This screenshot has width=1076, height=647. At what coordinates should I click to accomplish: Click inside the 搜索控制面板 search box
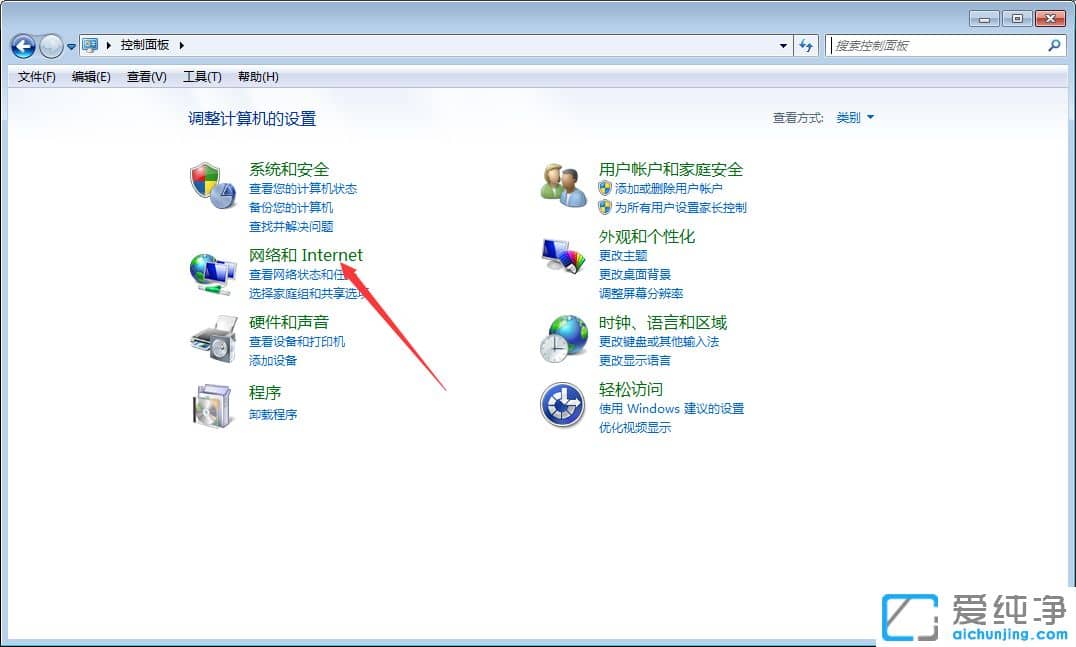[930, 45]
